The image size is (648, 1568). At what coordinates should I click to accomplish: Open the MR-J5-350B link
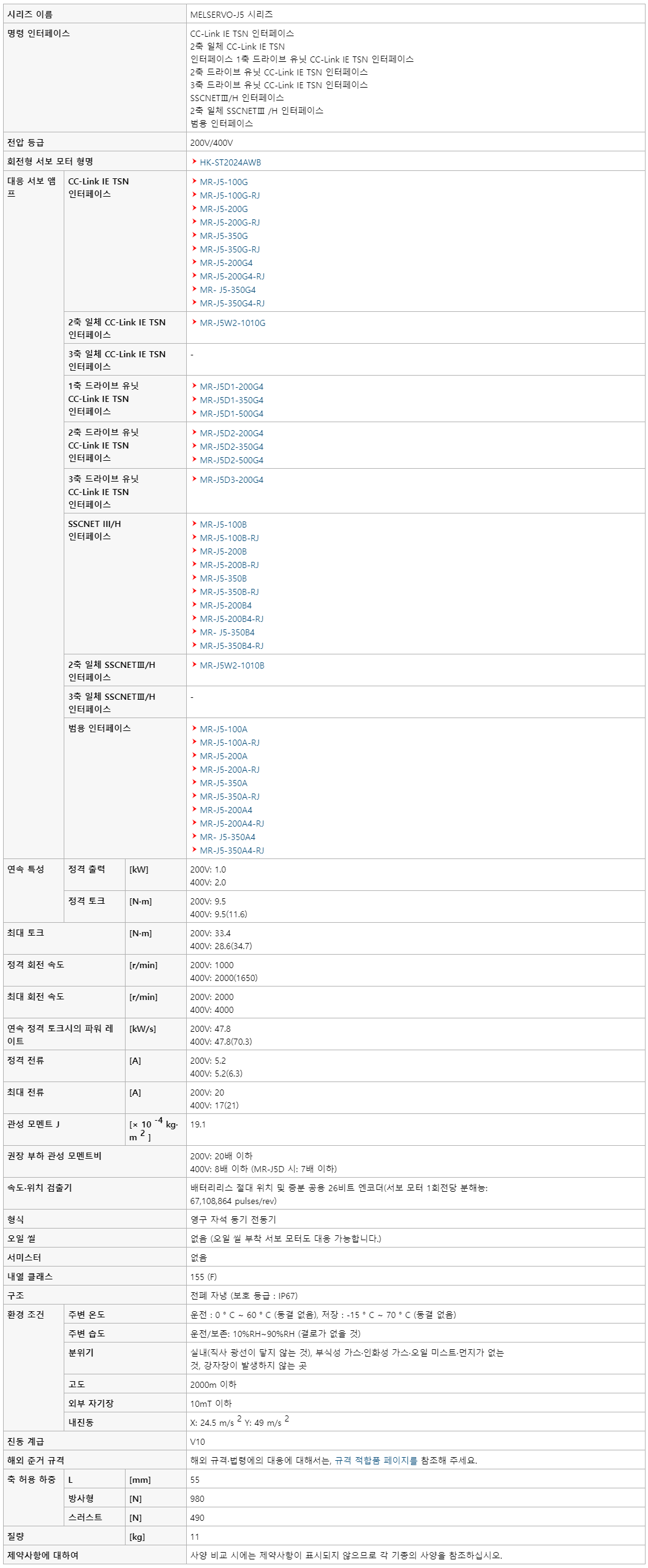coord(223,578)
